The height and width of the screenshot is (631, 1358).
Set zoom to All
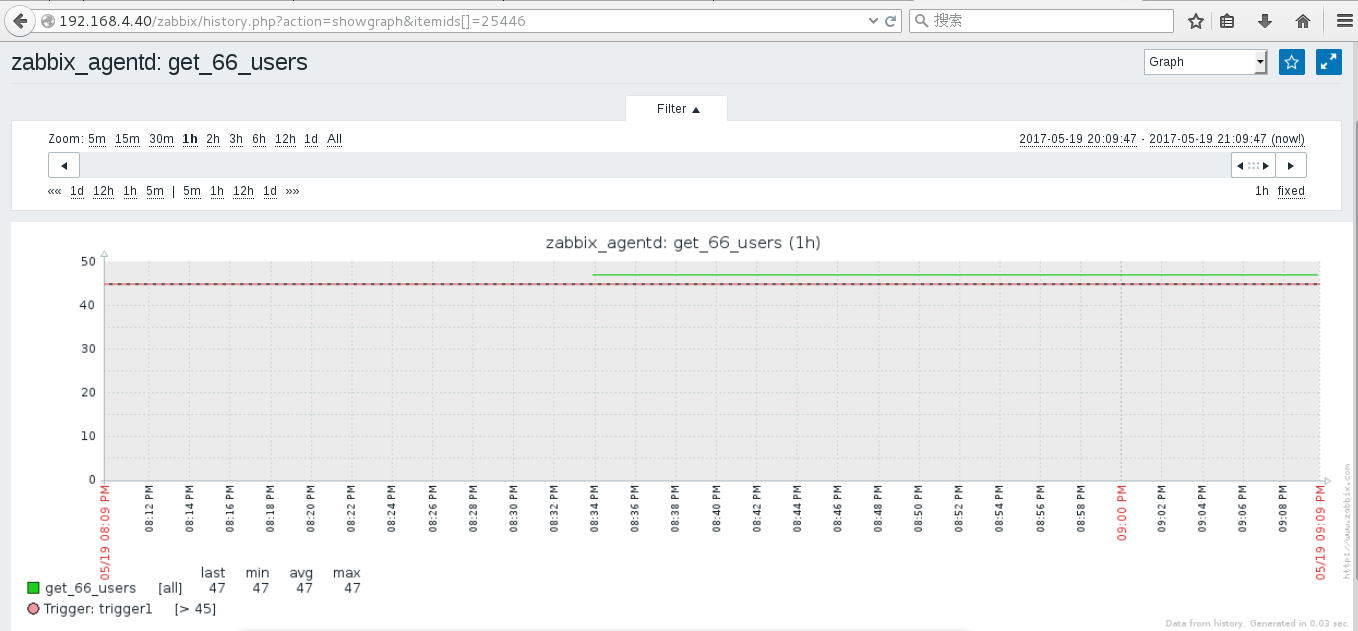(x=335, y=139)
